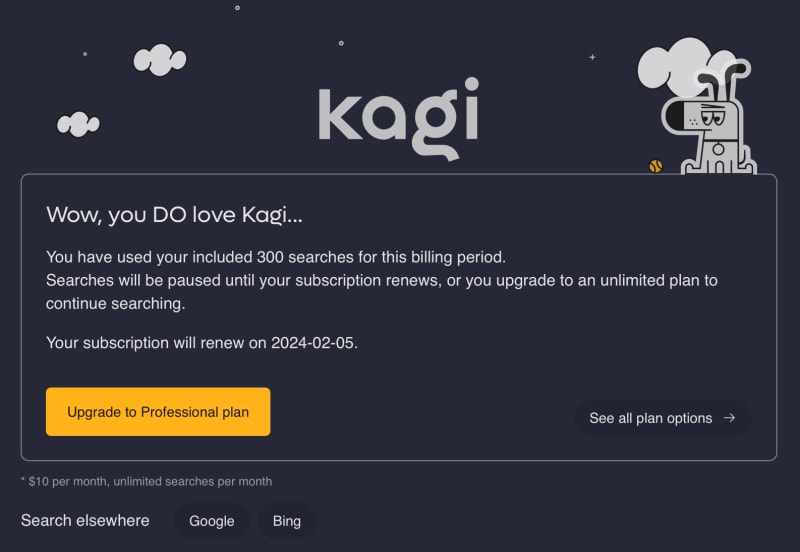Click the plus-shaped star near the dog
This screenshot has width=800, height=552.
click(592, 57)
